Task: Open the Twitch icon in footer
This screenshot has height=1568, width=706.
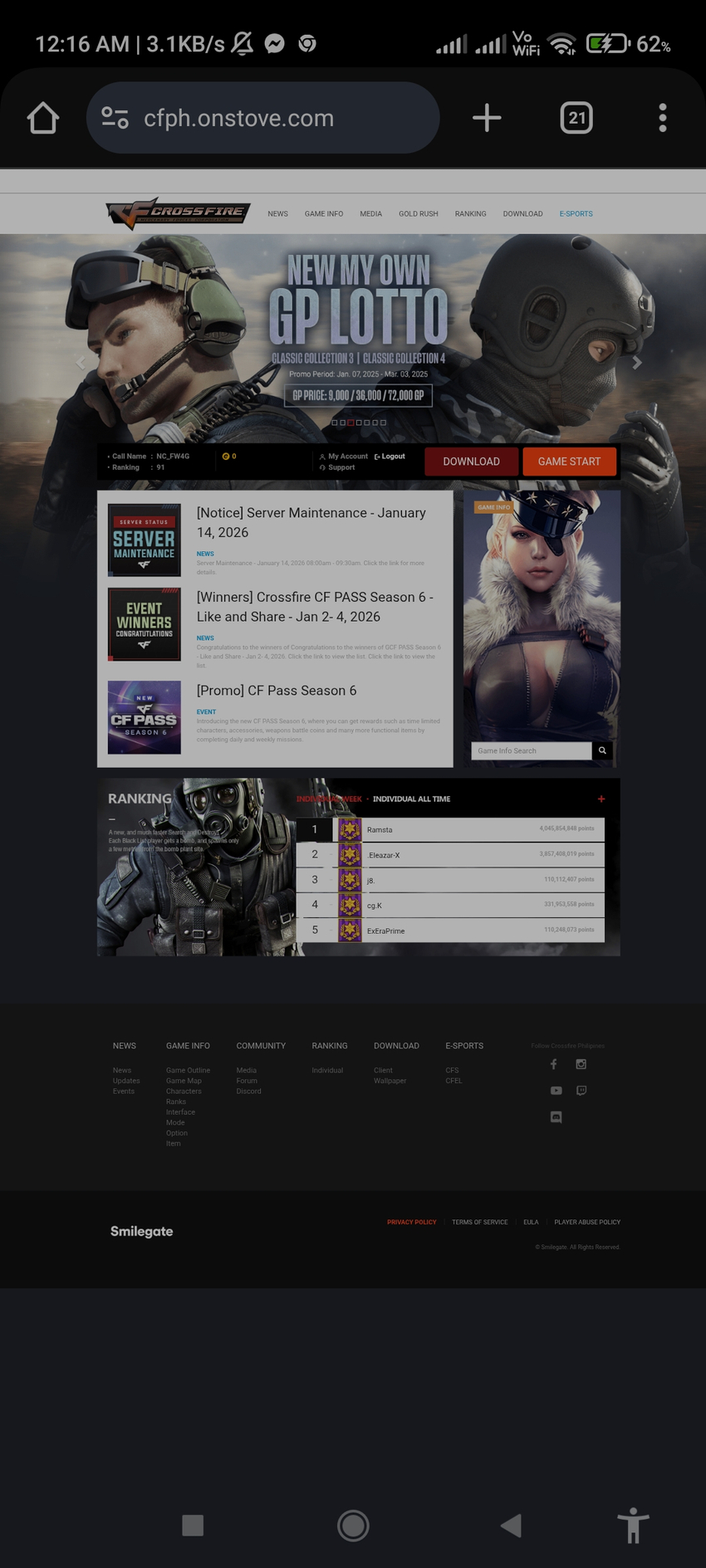Action: point(581,1091)
